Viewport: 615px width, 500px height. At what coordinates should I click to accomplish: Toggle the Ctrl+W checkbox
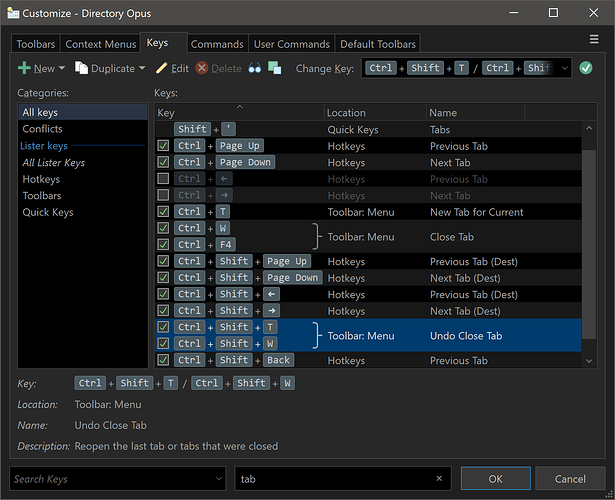(x=163, y=228)
